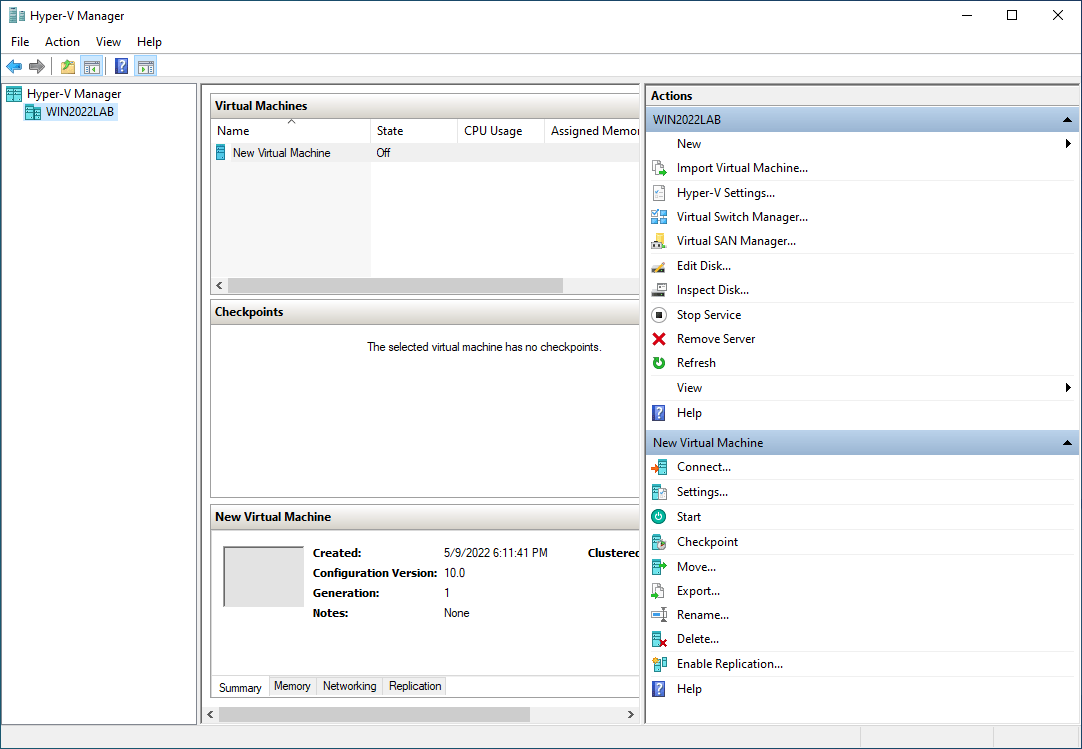
Task: Toggle the Show/Hide Console Tree toolbar icon
Action: click(91, 66)
